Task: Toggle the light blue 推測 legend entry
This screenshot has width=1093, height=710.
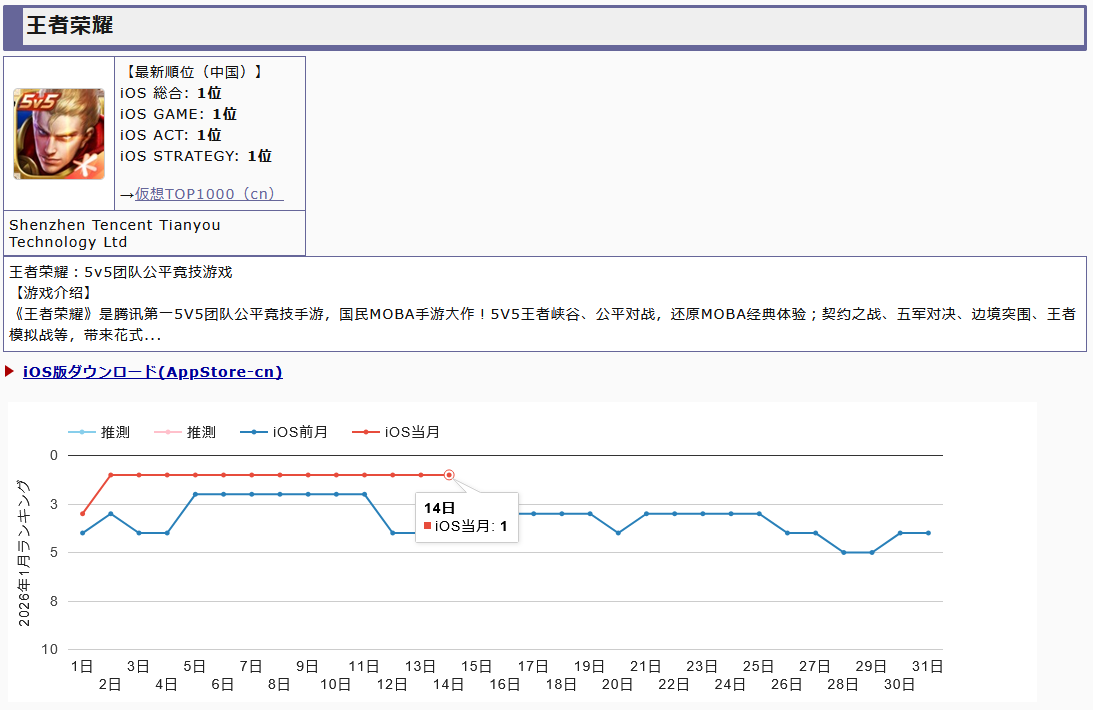Action: (x=99, y=432)
